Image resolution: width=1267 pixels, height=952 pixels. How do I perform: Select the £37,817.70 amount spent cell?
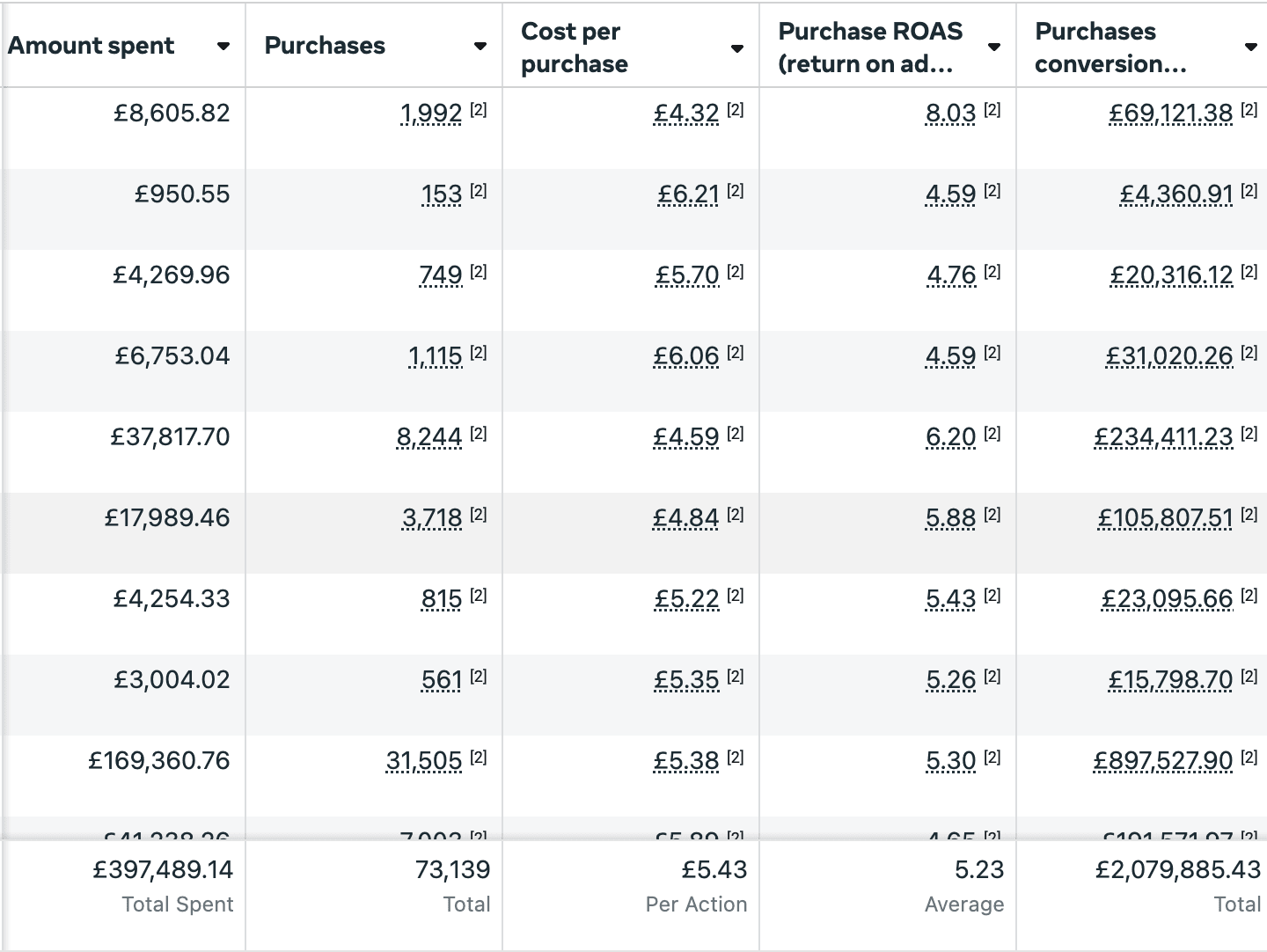(170, 437)
